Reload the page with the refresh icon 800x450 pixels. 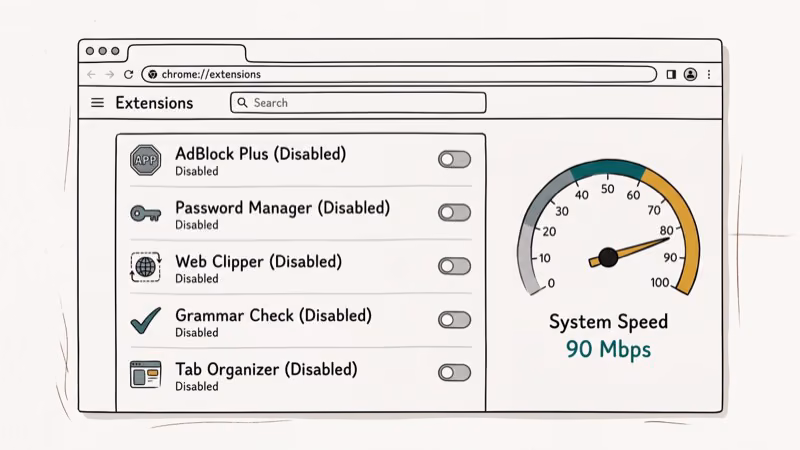[129, 74]
